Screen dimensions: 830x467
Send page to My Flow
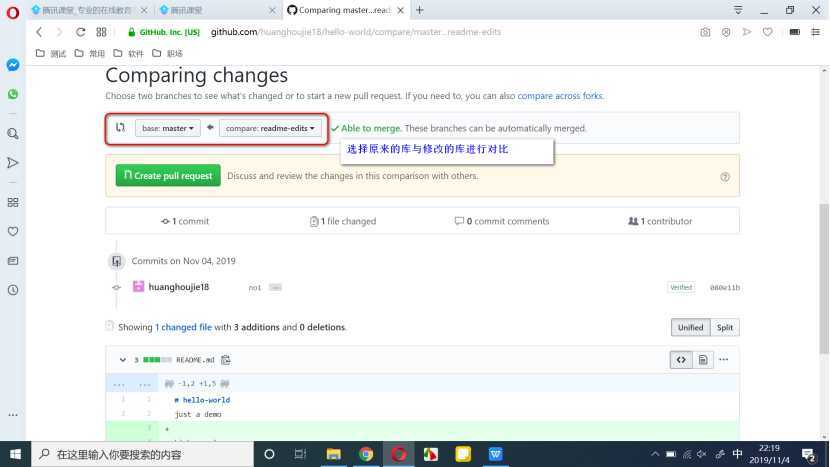coord(746,32)
